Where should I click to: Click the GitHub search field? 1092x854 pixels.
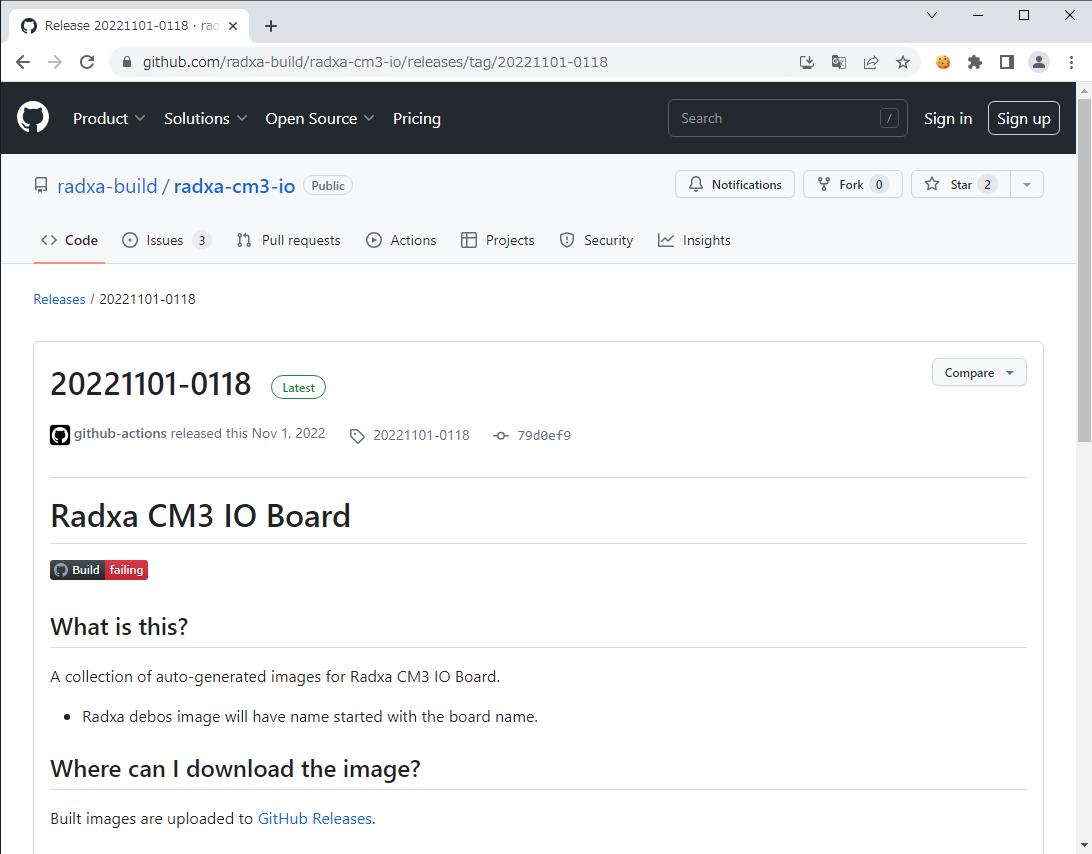coord(788,118)
